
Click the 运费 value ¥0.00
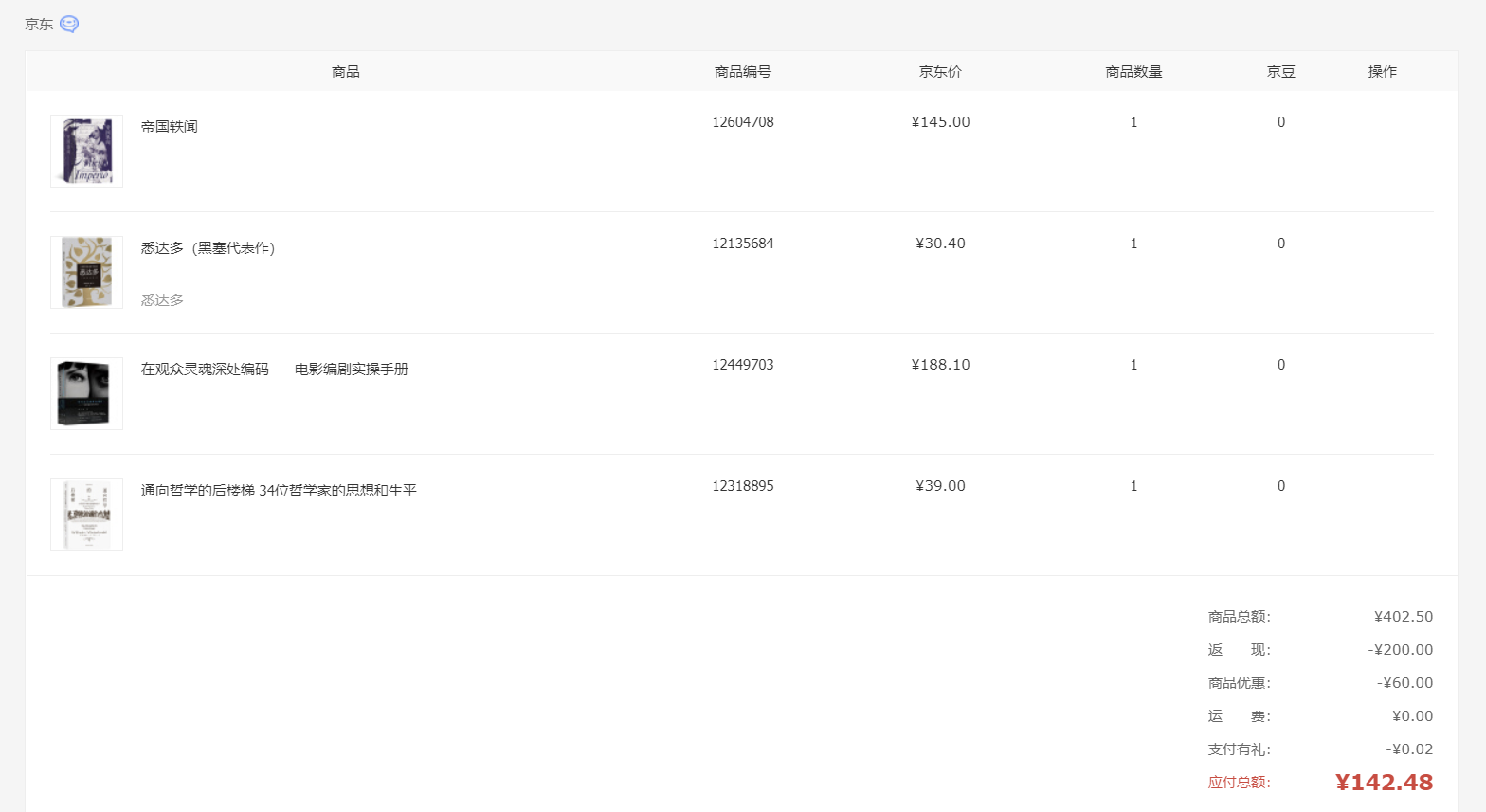tap(1412, 716)
